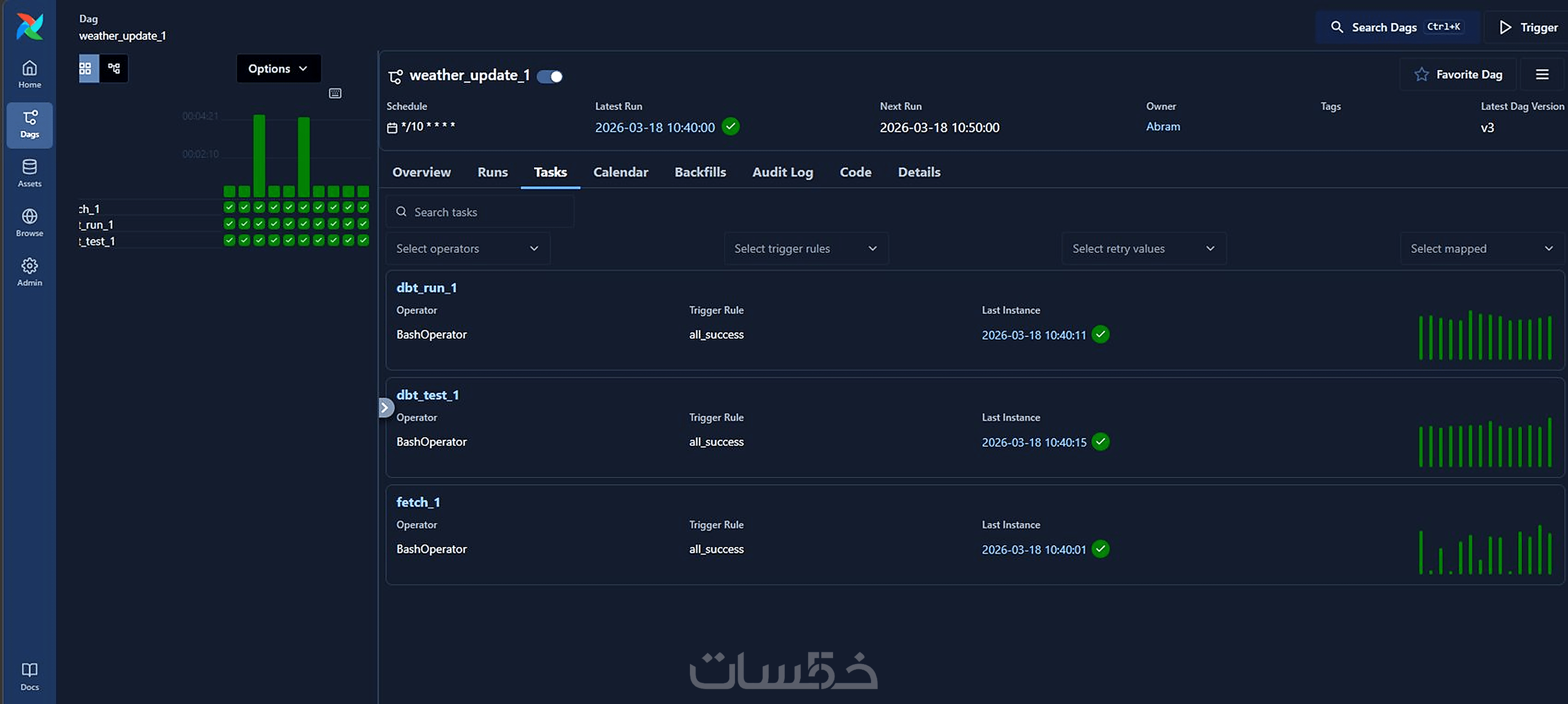
Task: Switch to graph view icon
Action: click(114, 68)
